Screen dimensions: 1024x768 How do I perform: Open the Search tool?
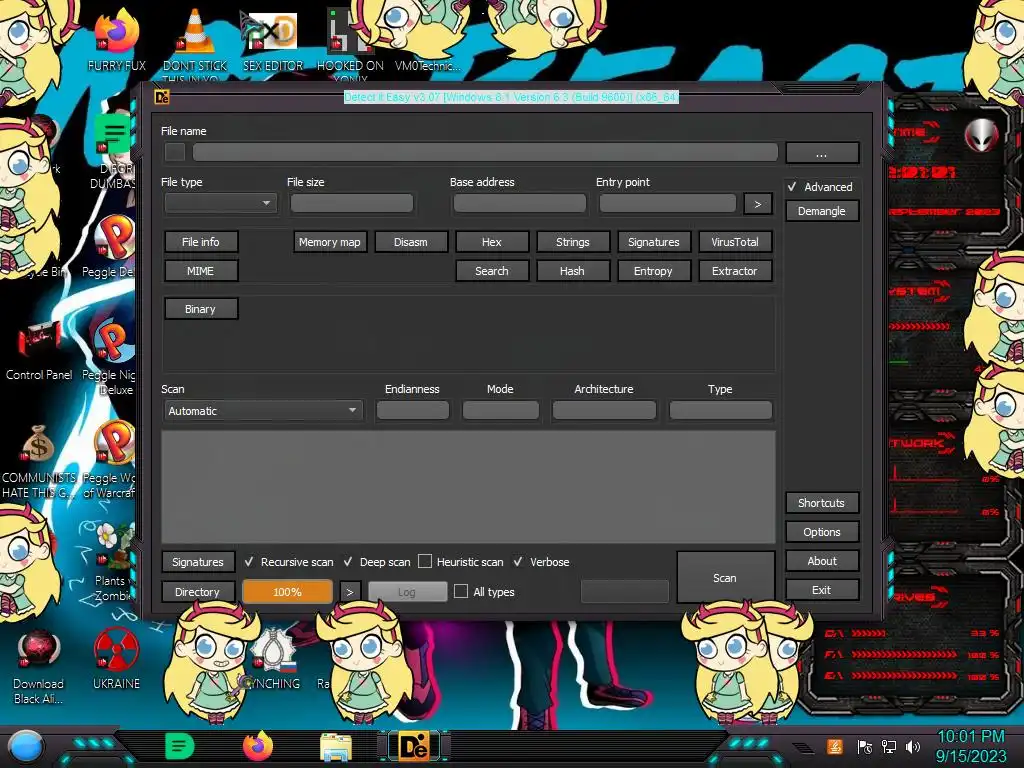click(492, 270)
